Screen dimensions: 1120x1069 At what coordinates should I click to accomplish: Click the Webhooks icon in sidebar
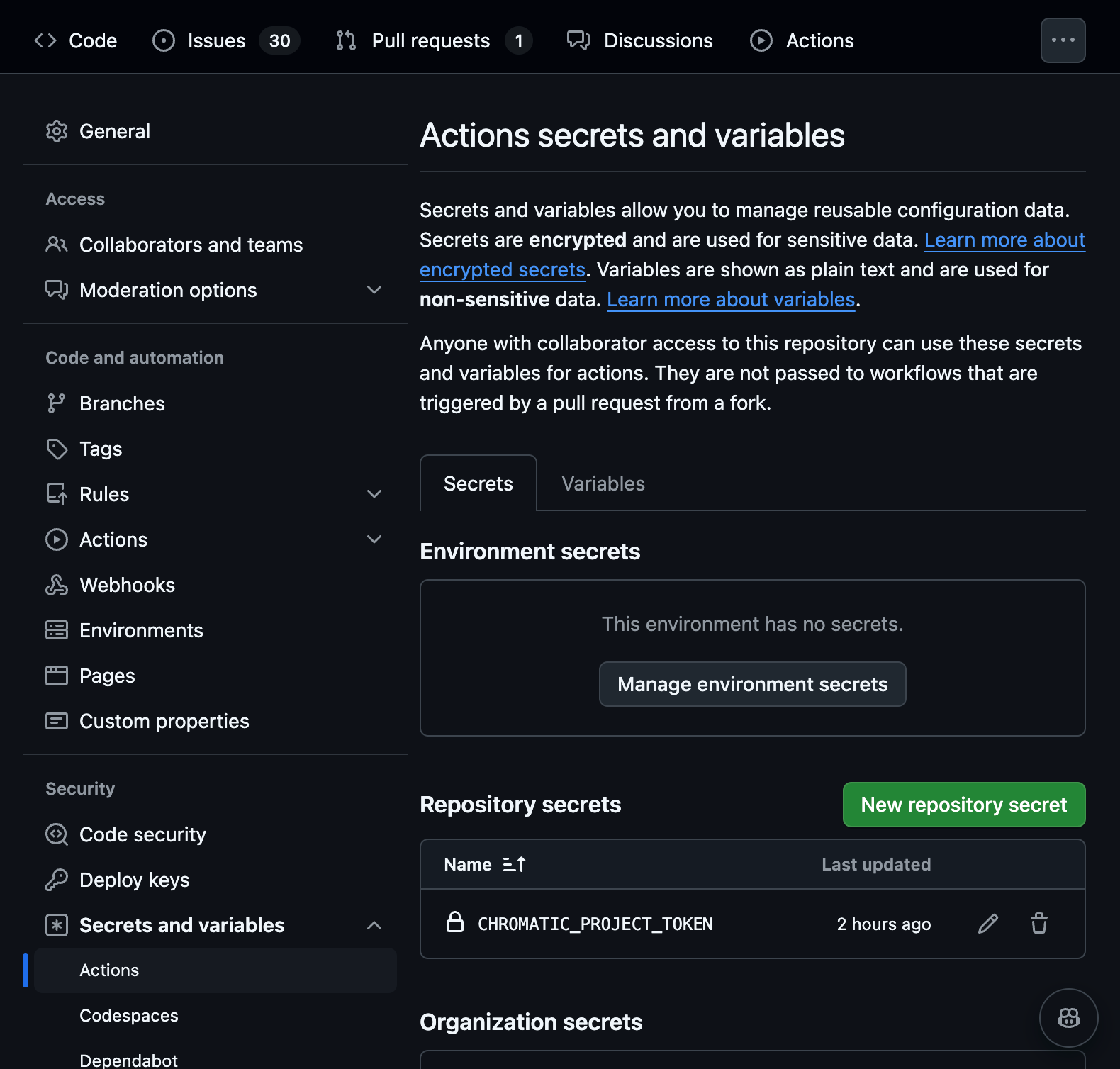[57, 585]
